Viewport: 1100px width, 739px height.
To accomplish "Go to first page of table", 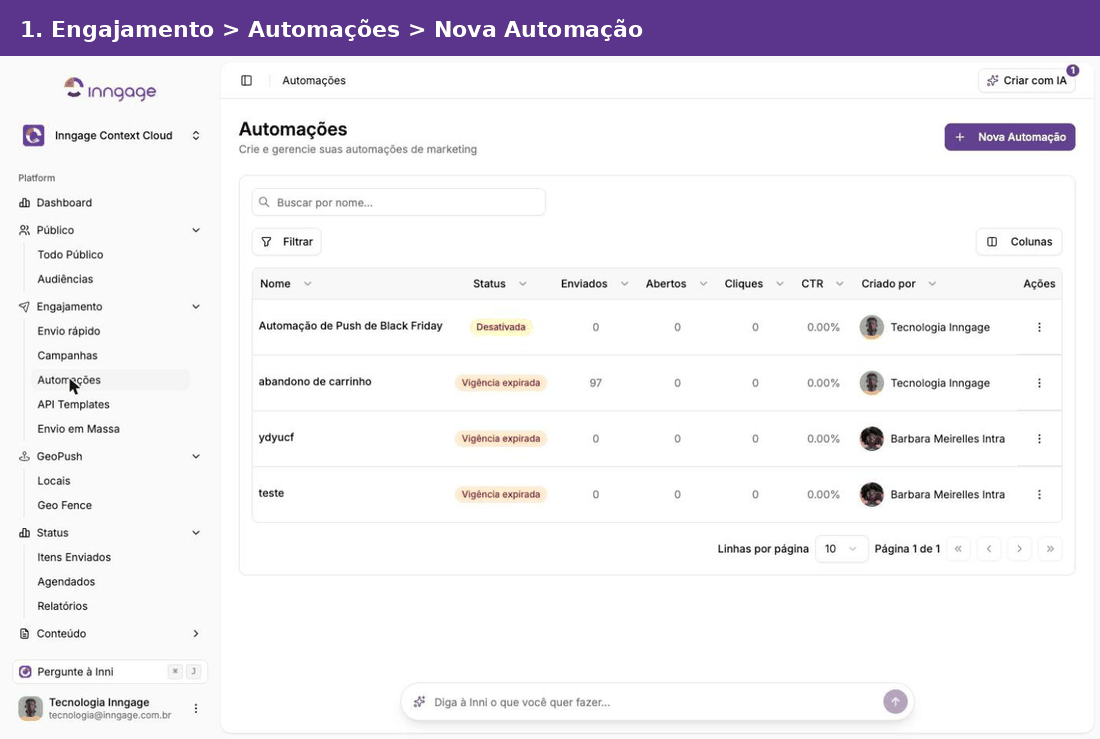I will (x=958, y=549).
